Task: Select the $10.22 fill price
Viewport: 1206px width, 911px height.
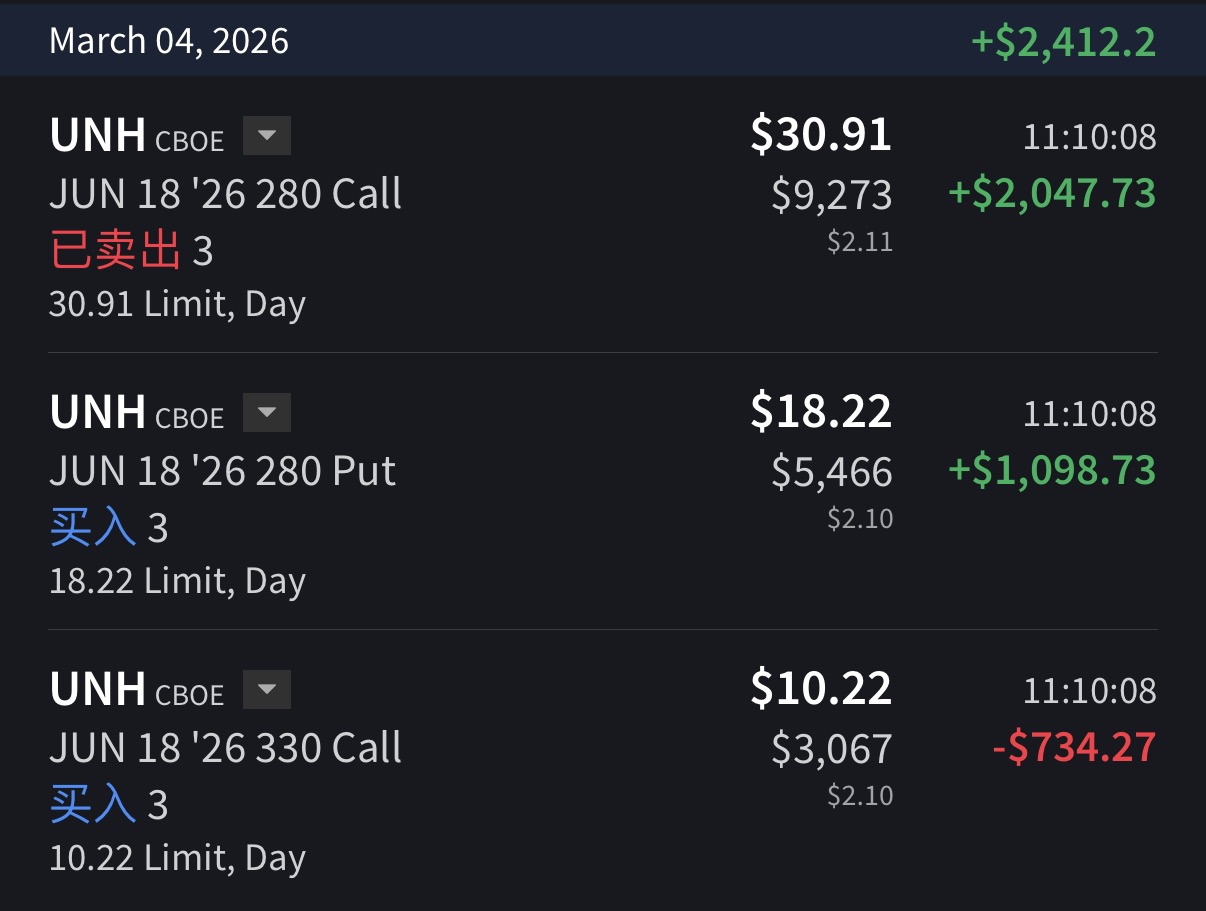Action: tap(821, 689)
